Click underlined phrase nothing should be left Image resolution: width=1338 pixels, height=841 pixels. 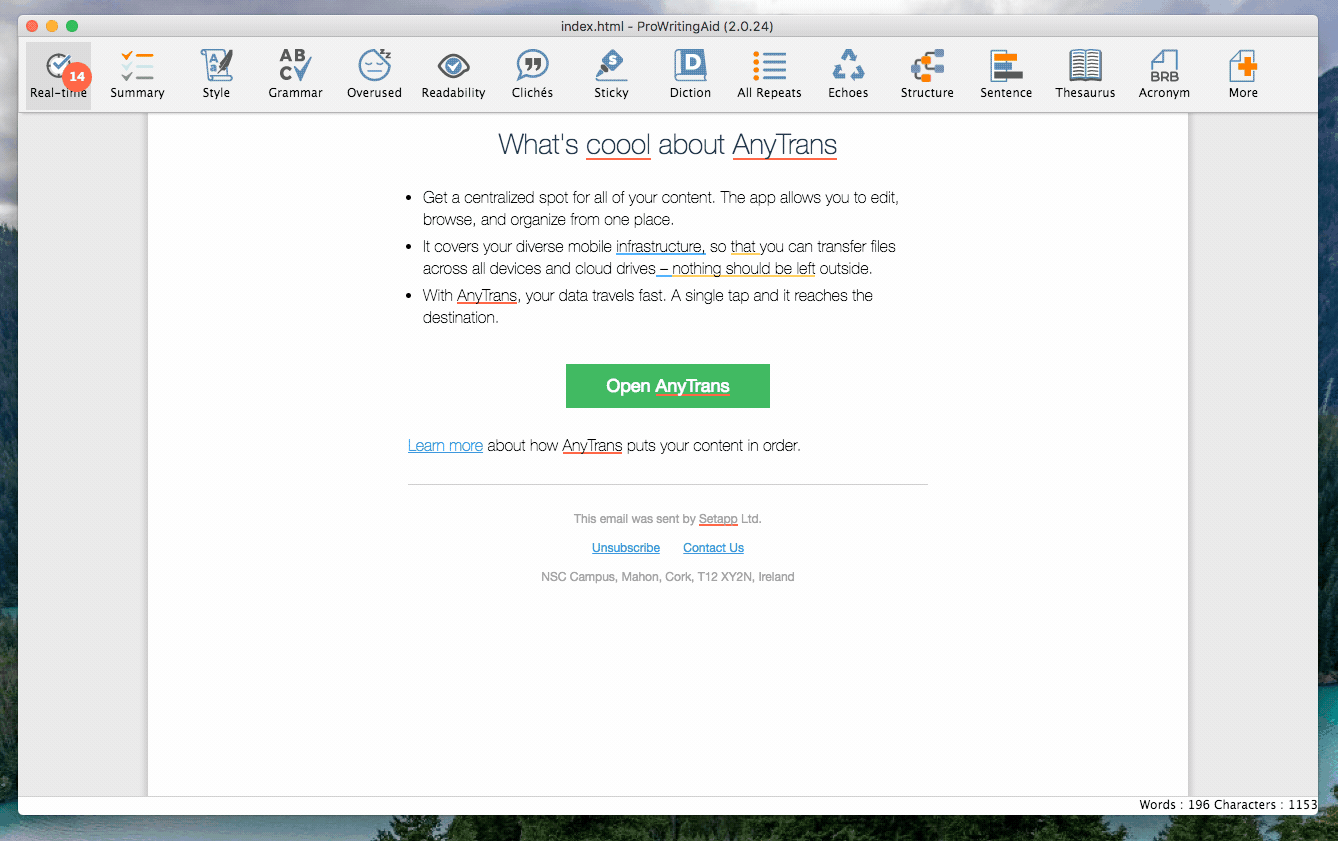pyautogui.click(x=743, y=269)
